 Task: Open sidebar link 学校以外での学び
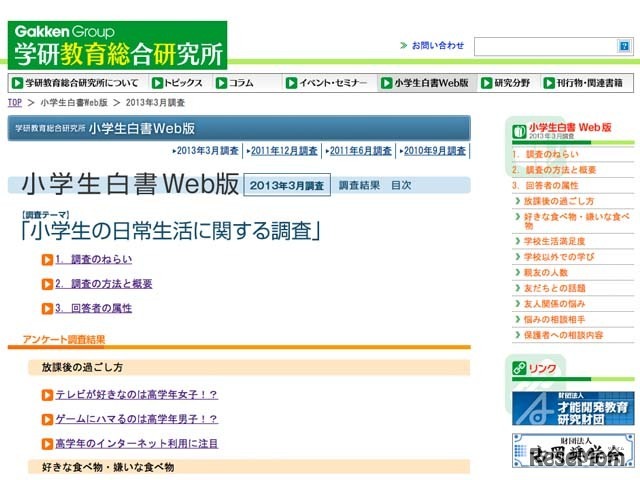tap(559, 257)
